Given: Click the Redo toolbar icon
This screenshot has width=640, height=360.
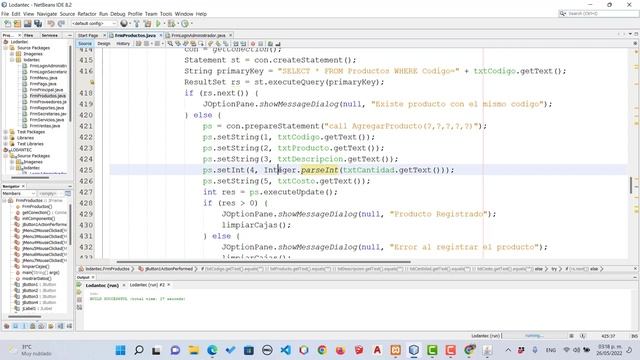Looking at the screenshot, I should point(61,24).
